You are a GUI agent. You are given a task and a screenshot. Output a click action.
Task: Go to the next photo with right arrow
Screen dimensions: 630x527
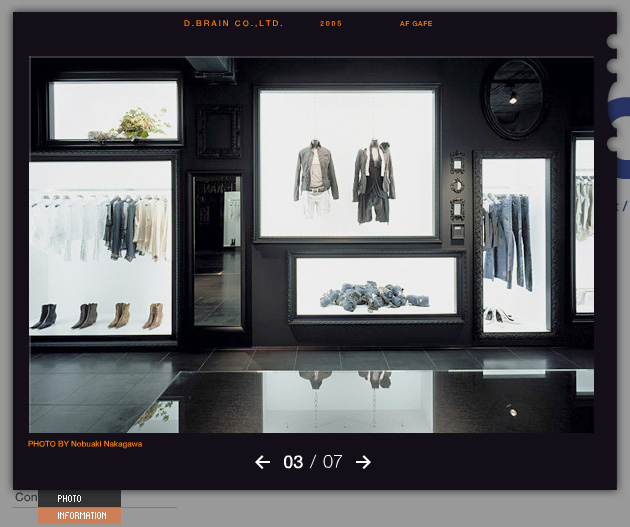point(363,462)
